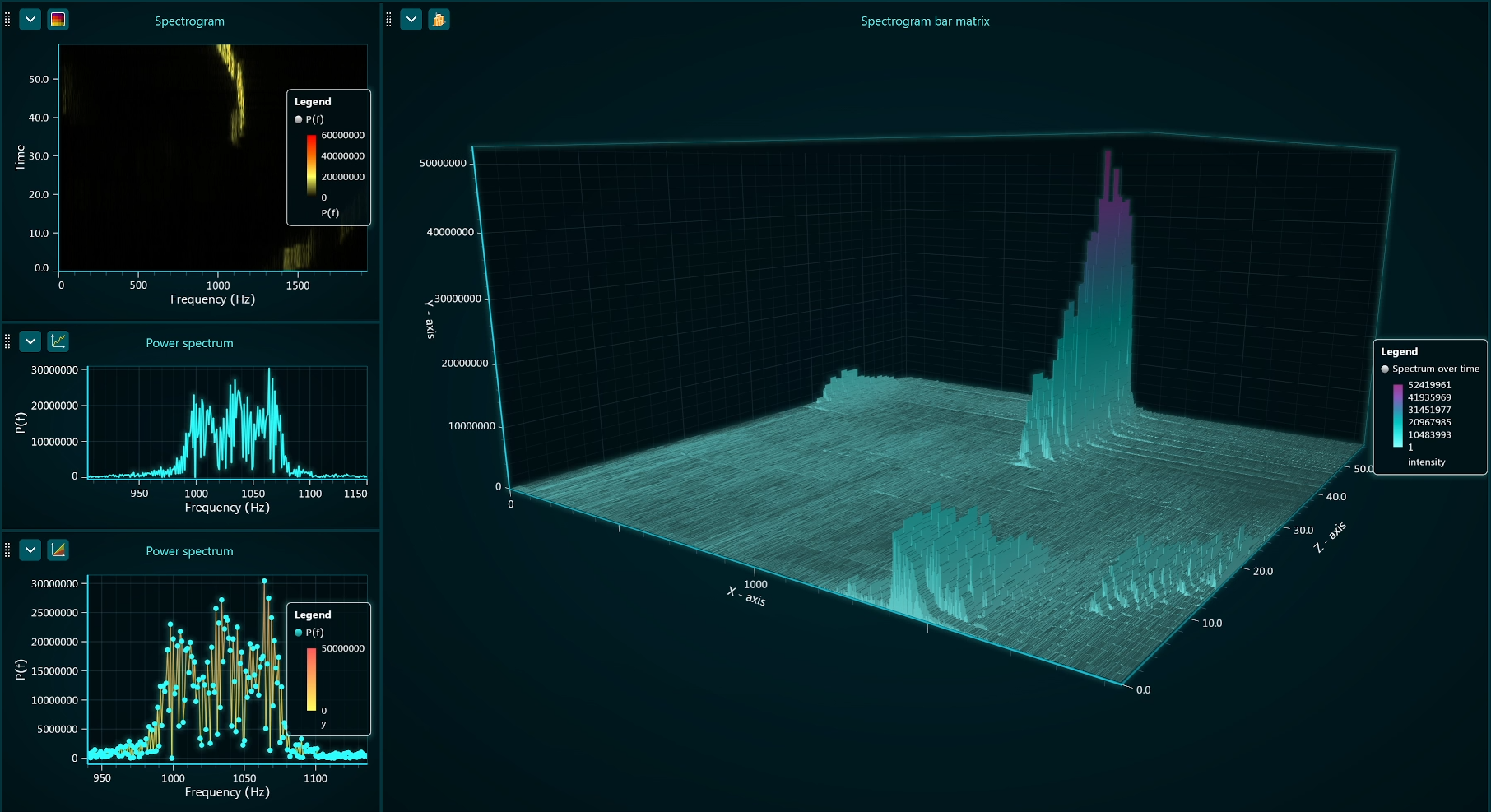Click the line chart icon in middle panel
Viewport: 1491px width, 812px height.
[58, 341]
